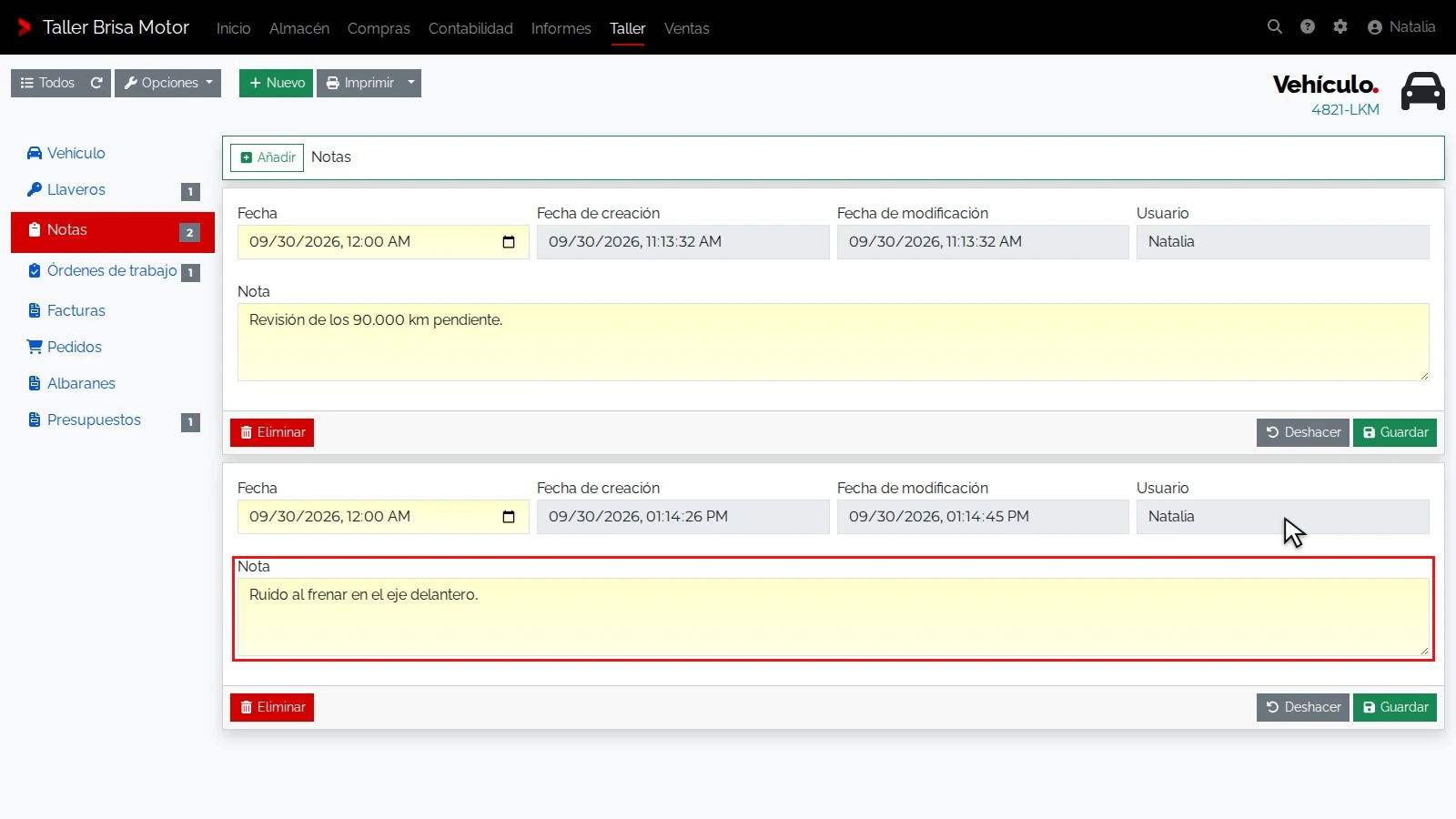The width and height of the screenshot is (1456, 819).
Task: Select the Notas sidebar tab
Action: (113, 232)
